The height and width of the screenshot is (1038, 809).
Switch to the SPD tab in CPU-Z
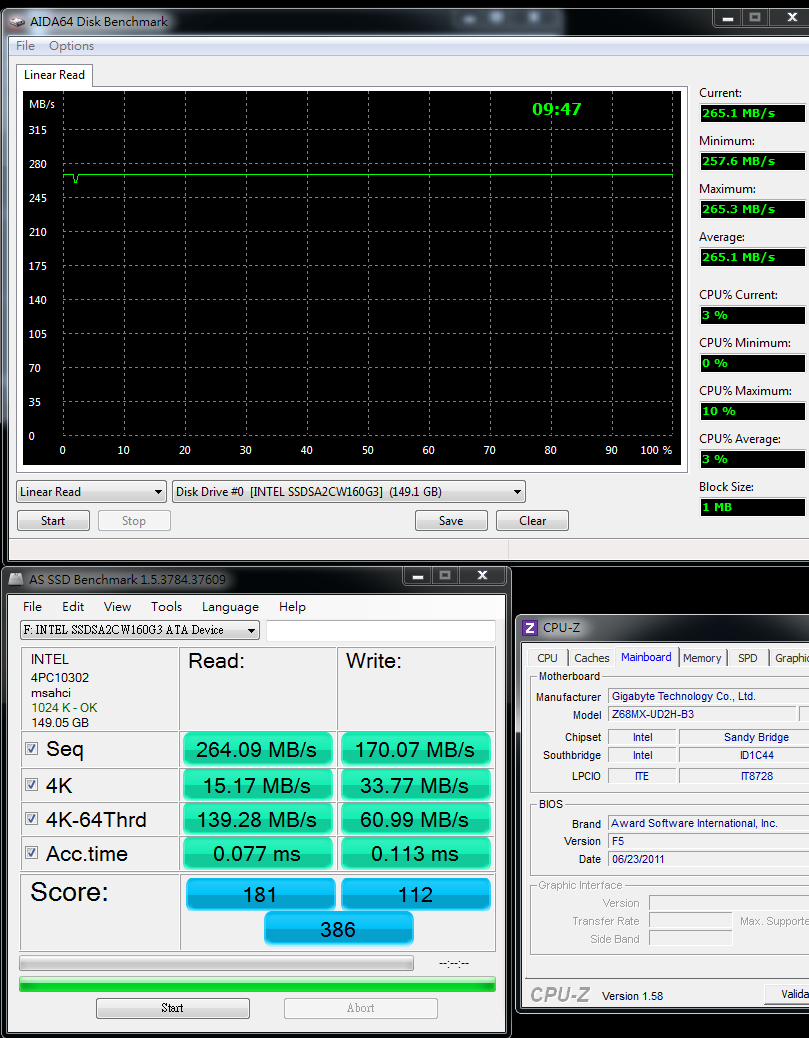click(747, 658)
